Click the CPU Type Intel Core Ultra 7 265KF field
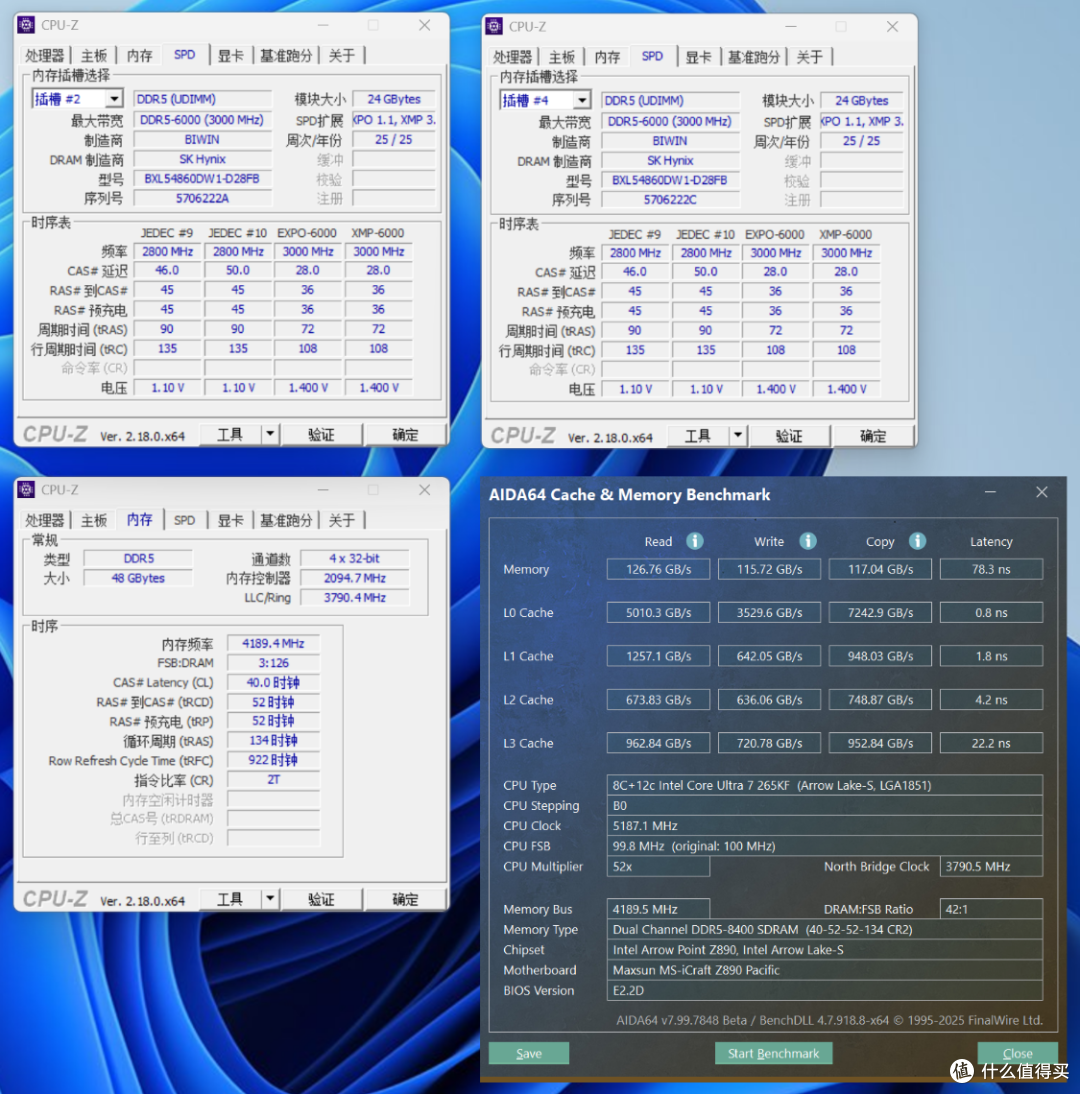1080x1094 pixels. click(x=825, y=785)
